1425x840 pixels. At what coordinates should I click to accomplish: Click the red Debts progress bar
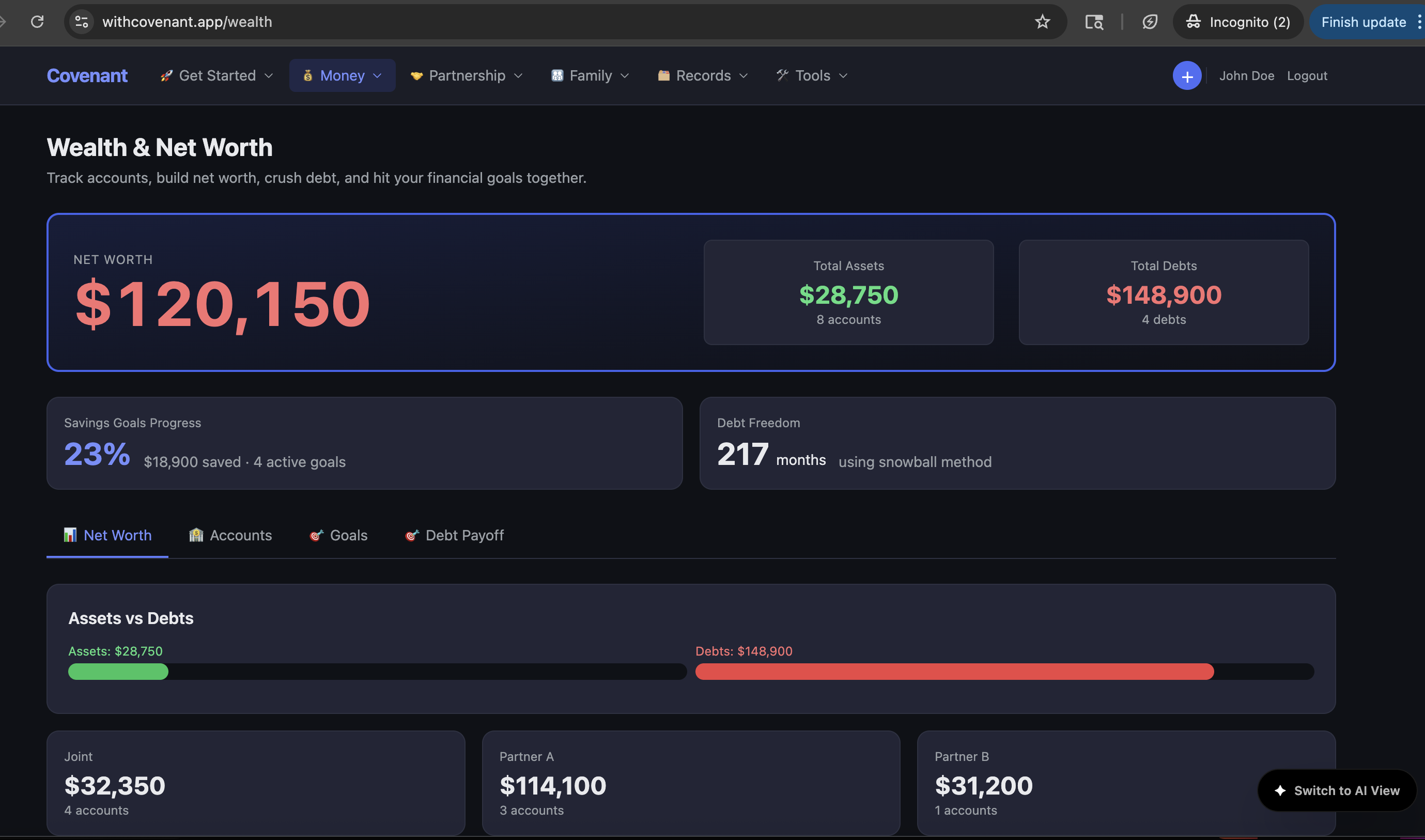click(954, 671)
